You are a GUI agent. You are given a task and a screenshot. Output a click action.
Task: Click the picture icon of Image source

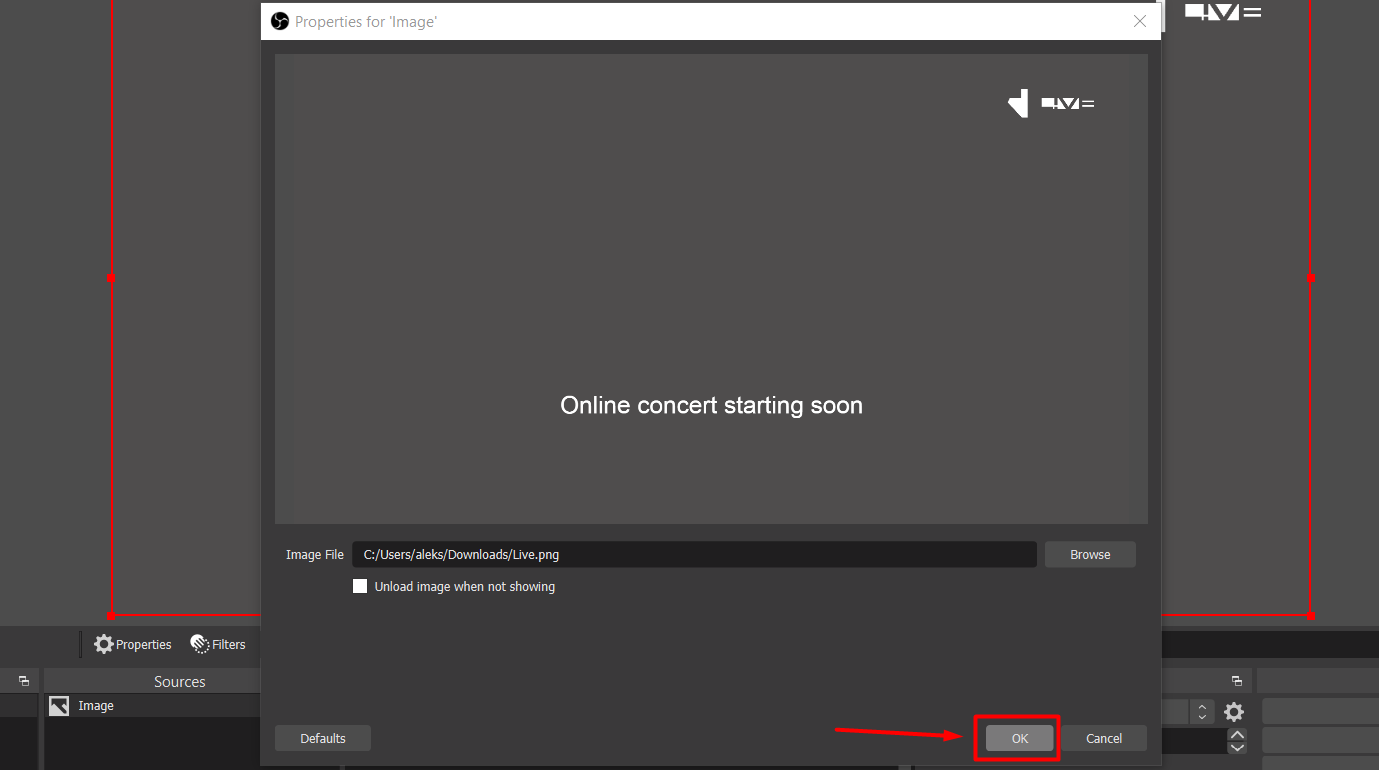click(59, 705)
